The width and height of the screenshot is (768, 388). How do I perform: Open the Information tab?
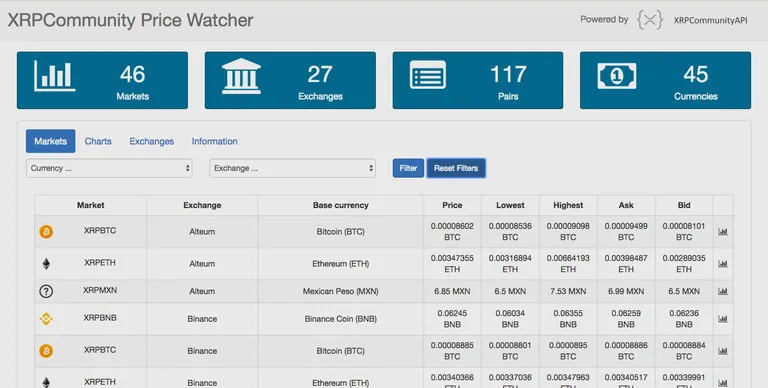[215, 141]
